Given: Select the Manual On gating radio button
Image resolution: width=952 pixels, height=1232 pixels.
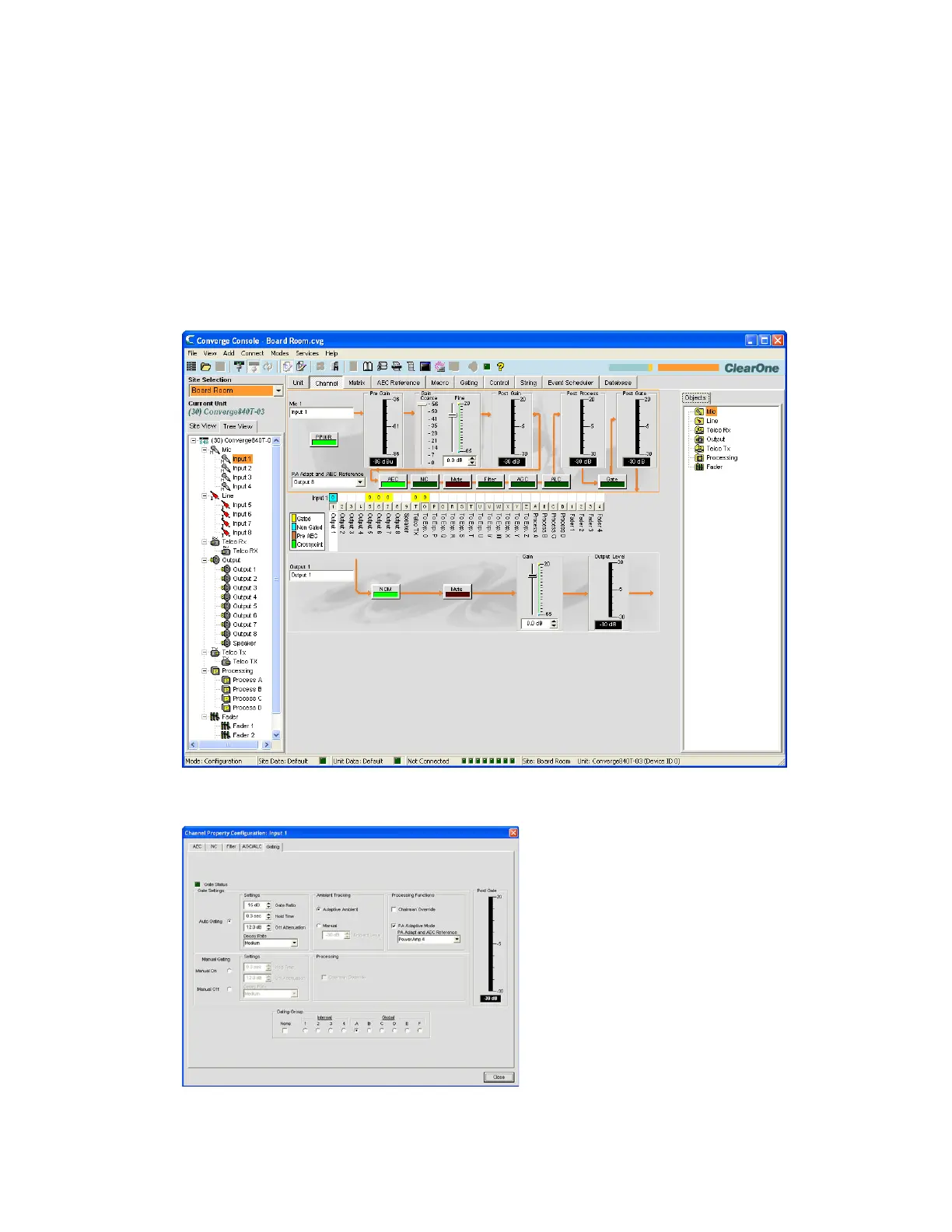Looking at the screenshot, I should 229,971.
